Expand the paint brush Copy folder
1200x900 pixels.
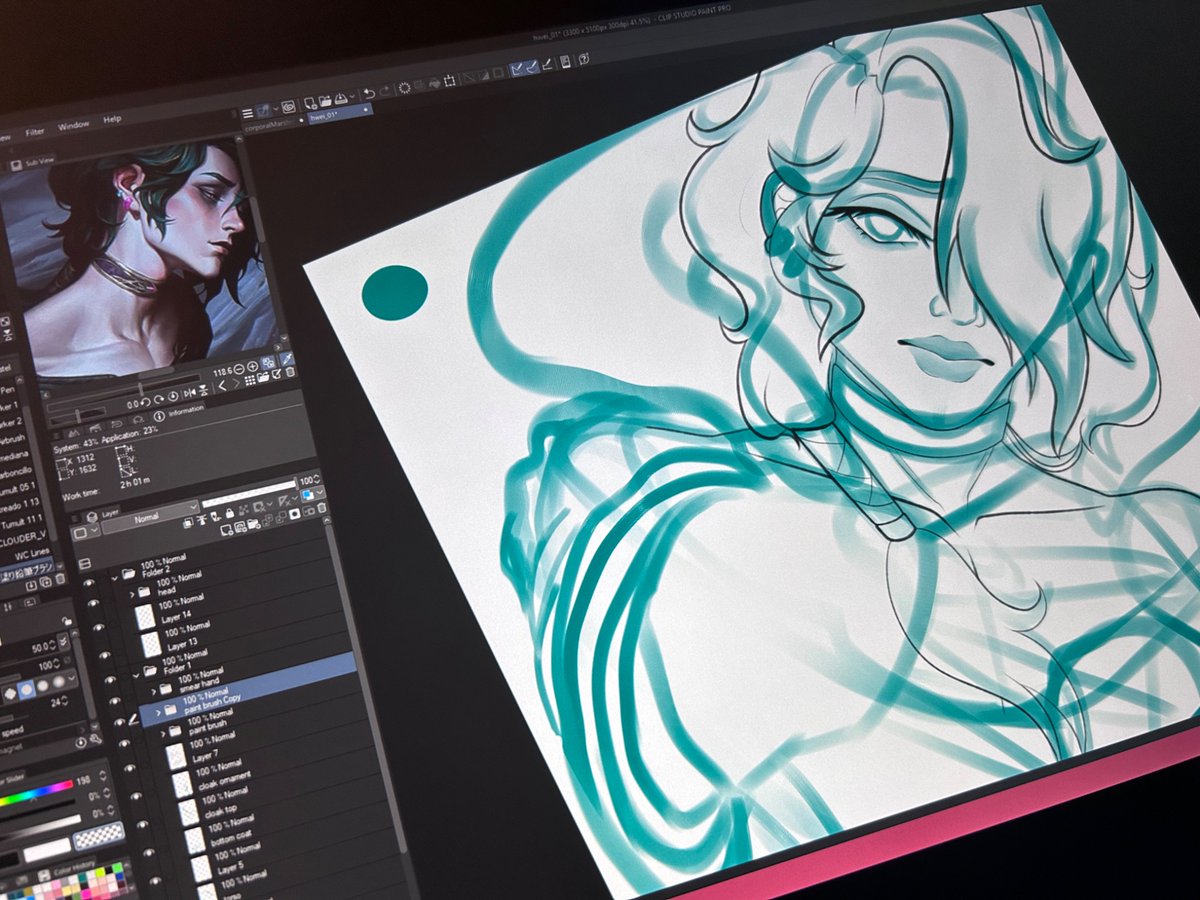[158, 713]
